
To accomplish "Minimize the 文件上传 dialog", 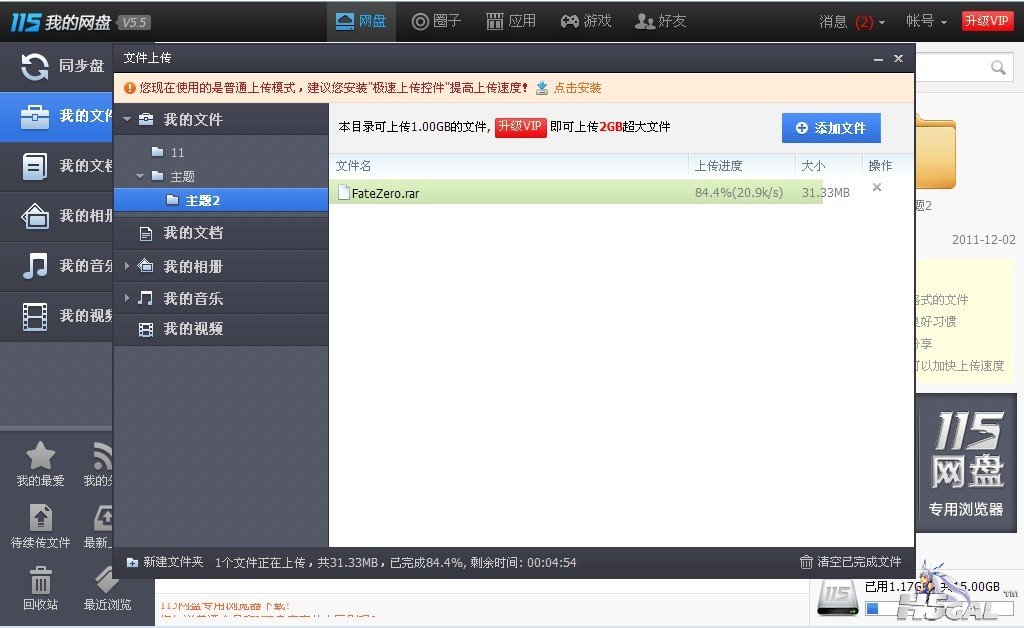I will tap(878, 59).
